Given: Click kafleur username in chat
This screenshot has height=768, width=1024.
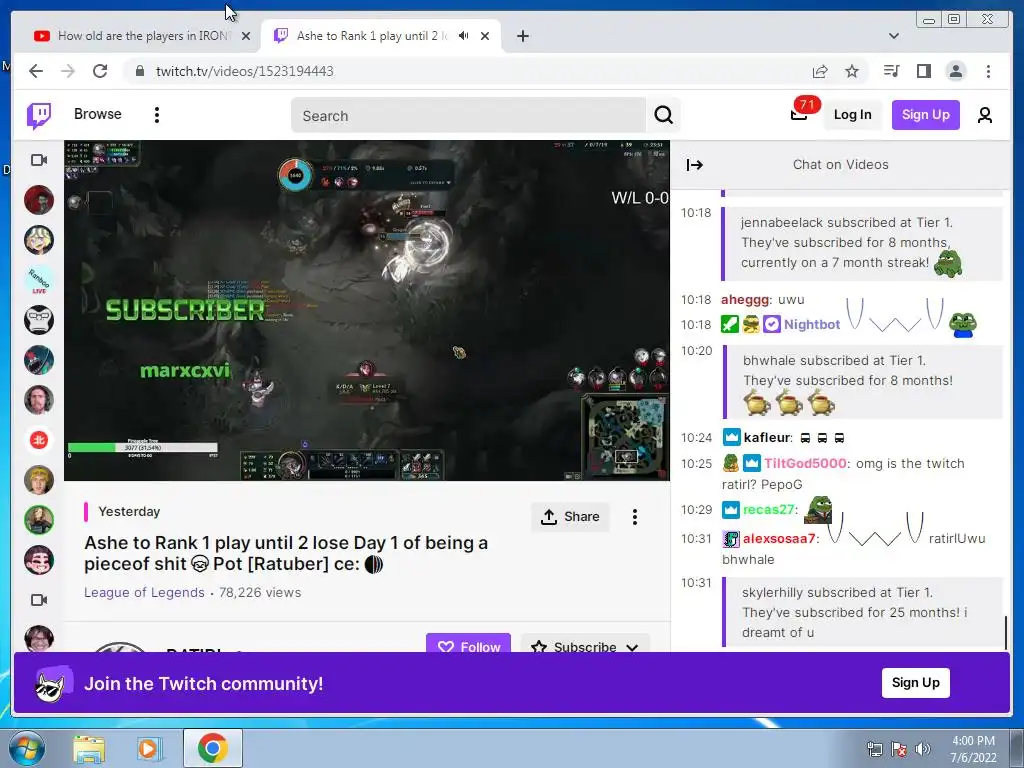Looking at the screenshot, I should click(767, 438).
